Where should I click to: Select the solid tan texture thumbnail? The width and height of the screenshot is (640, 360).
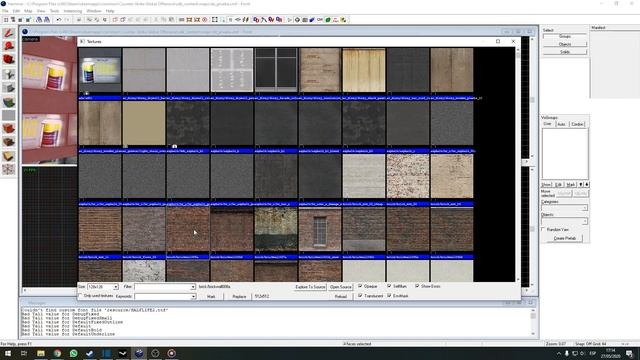(x=144, y=123)
